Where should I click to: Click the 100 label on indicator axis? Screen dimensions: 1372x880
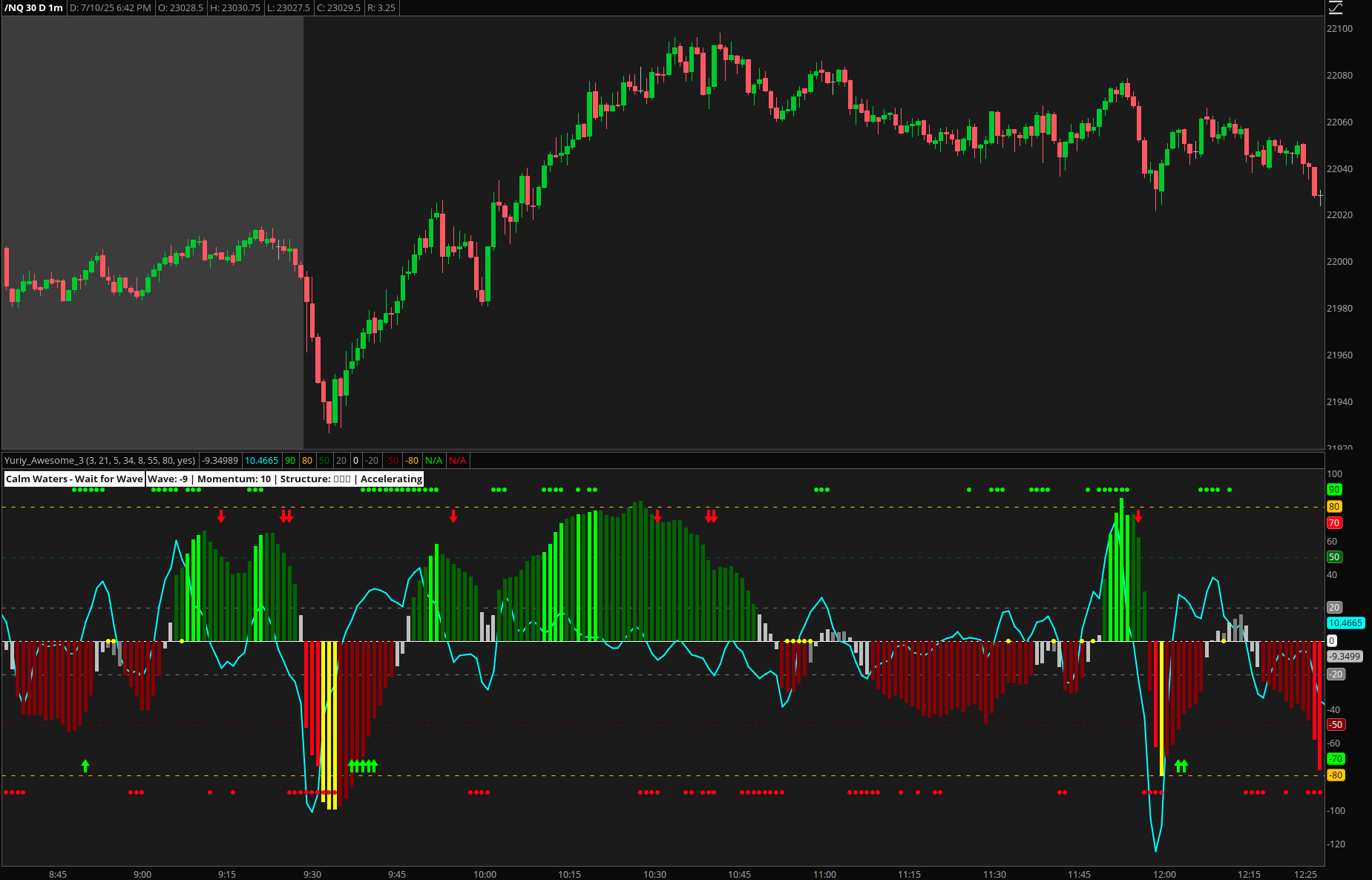[x=1334, y=474]
